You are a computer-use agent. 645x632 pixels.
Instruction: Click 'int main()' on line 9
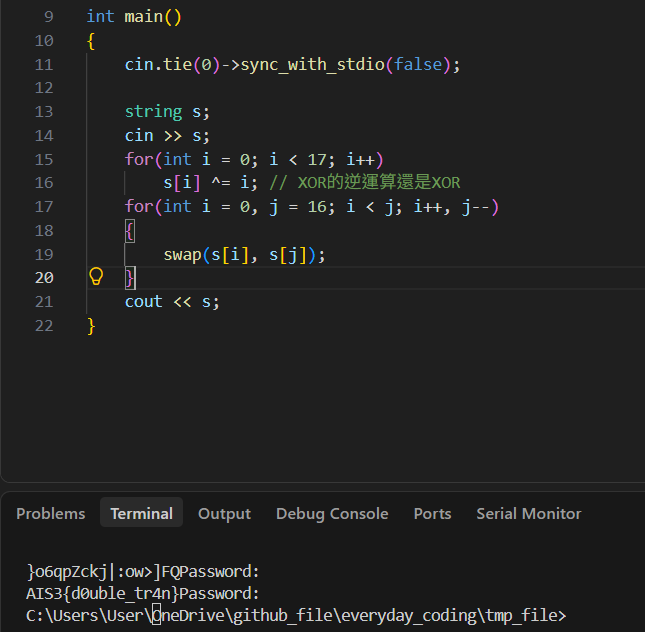click(x=134, y=17)
